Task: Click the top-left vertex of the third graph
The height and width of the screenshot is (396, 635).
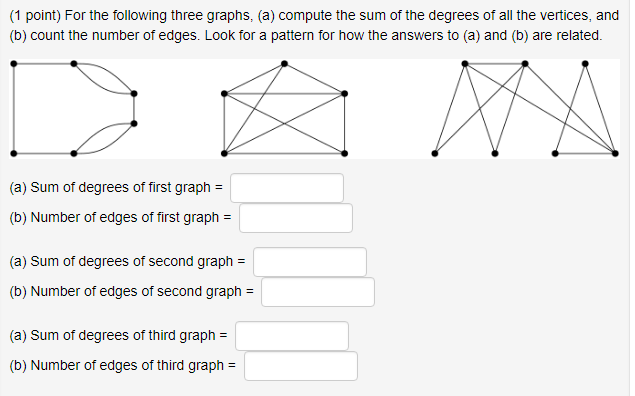Action: pyautogui.click(x=465, y=64)
